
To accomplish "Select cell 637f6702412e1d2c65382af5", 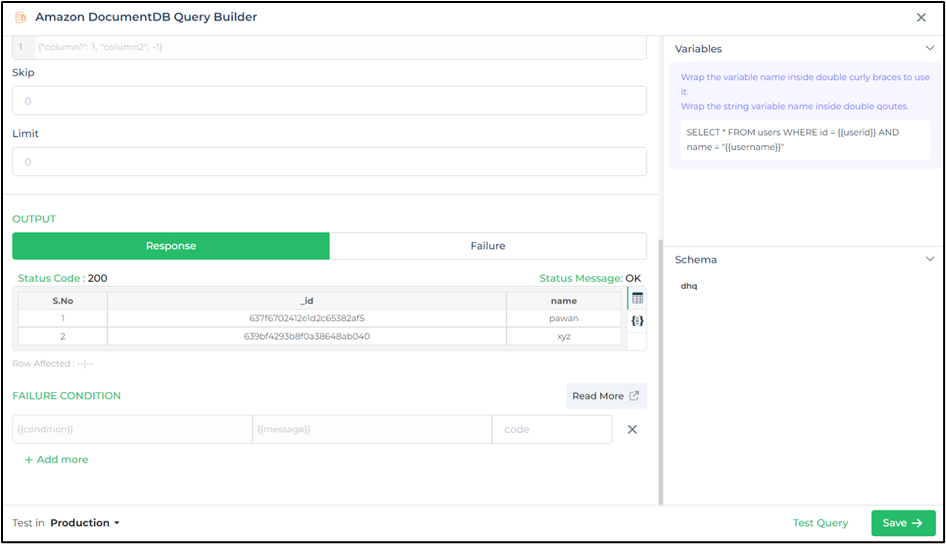I will [x=306, y=318].
